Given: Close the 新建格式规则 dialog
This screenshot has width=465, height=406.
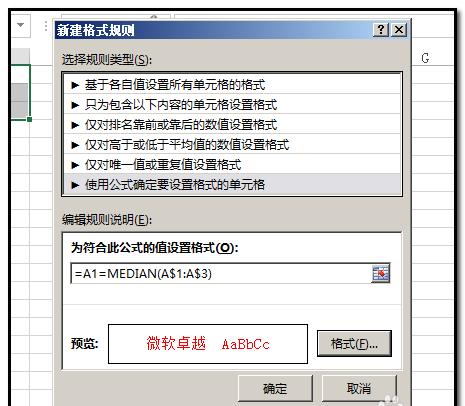Looking at the screenshot, I should pyautogui.click(x=399, y=30).
